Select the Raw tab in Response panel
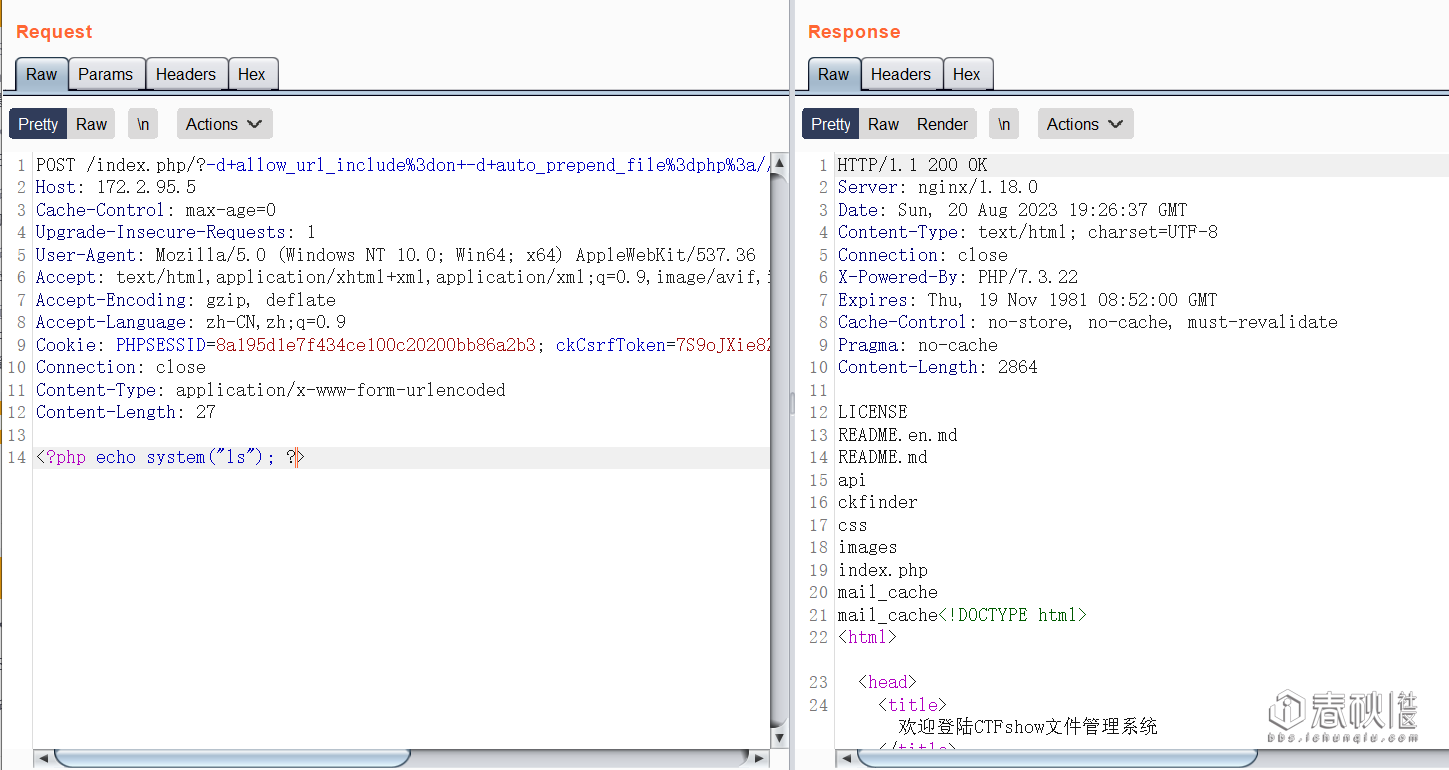The height and width of the screenshot is (770, 1449). pyautogui.click(x=834, y=74)
